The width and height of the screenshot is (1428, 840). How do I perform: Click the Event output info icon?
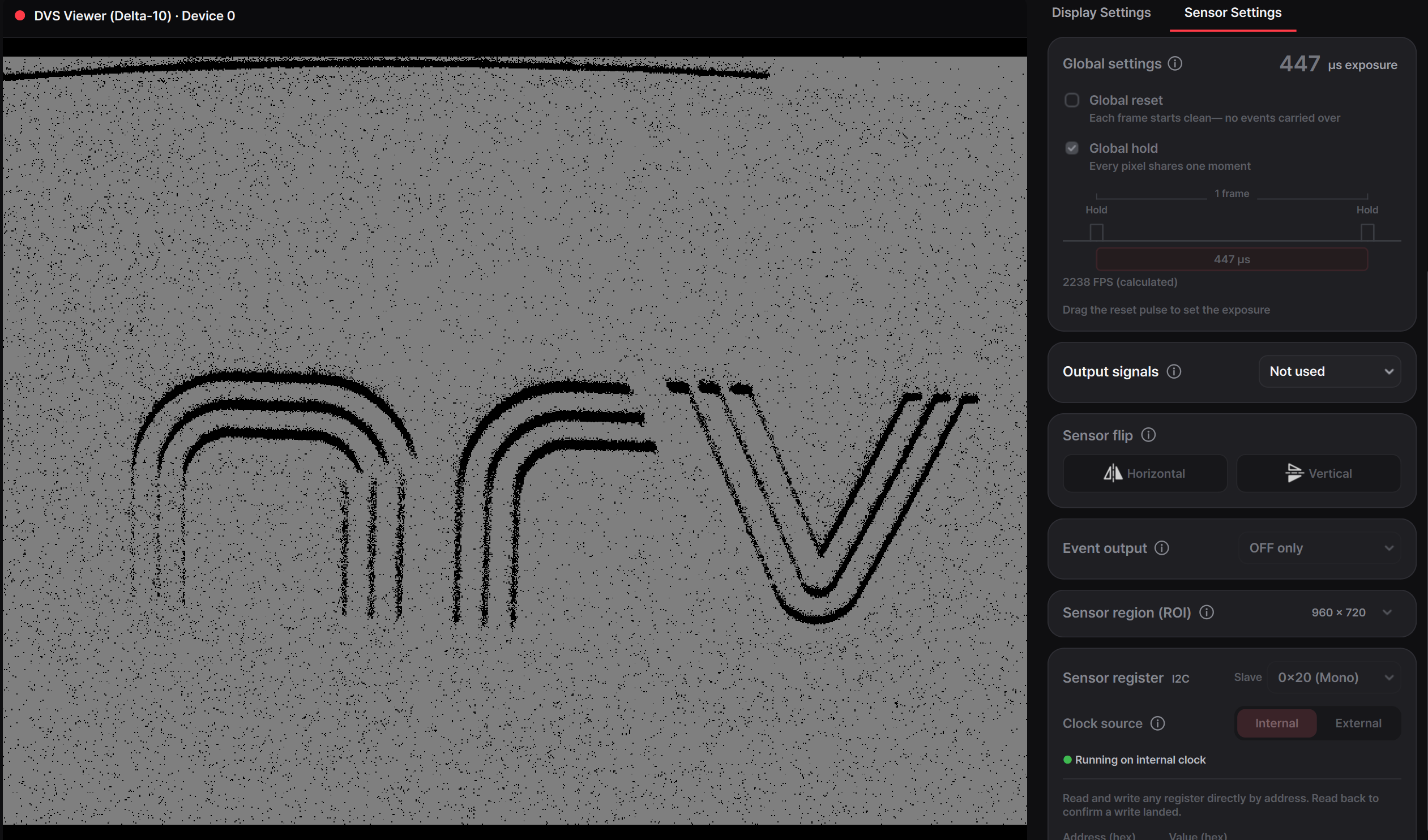click(x=1162, y=548)
